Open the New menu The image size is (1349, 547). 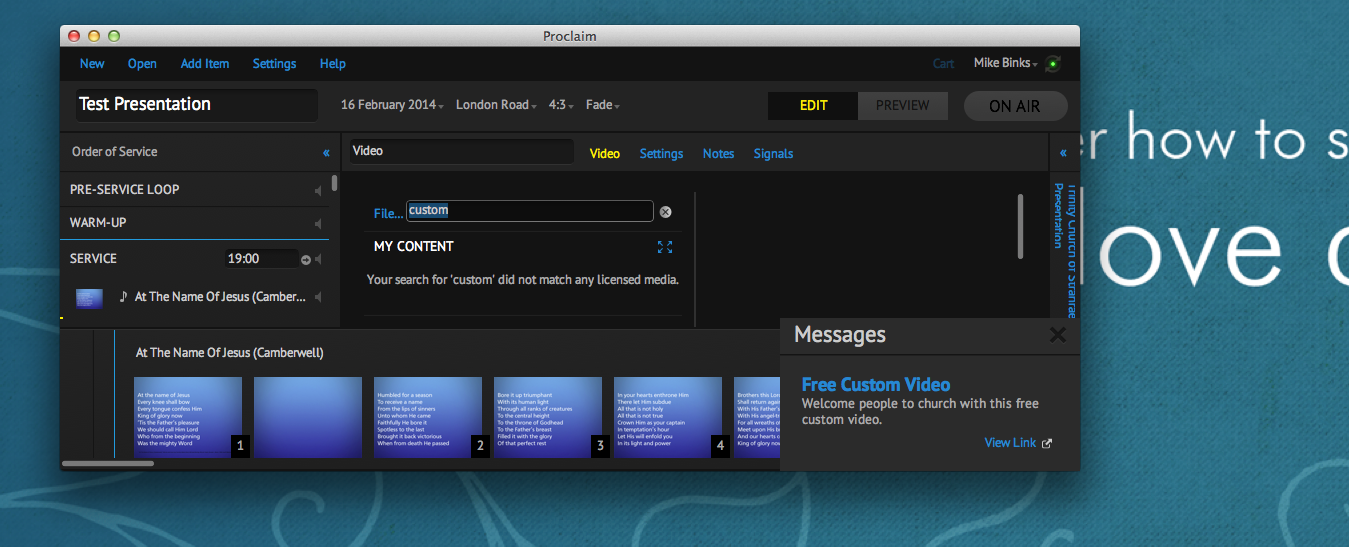click(x=92, y=64)
